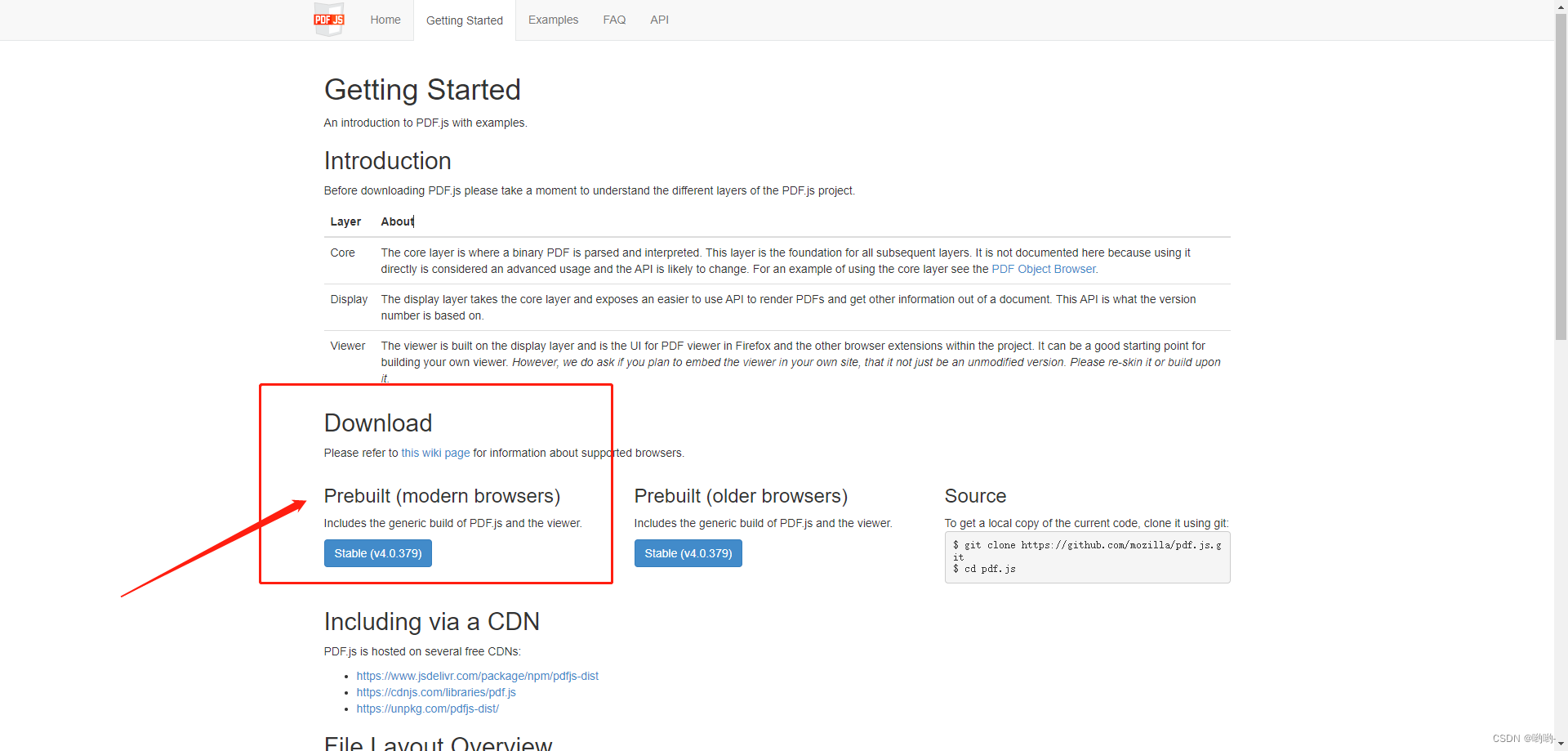Viewport: 1568px width, 751px height.
Task: Download Stable build for modern browsers
Action: pyautogui.click(x=378, y=553)
